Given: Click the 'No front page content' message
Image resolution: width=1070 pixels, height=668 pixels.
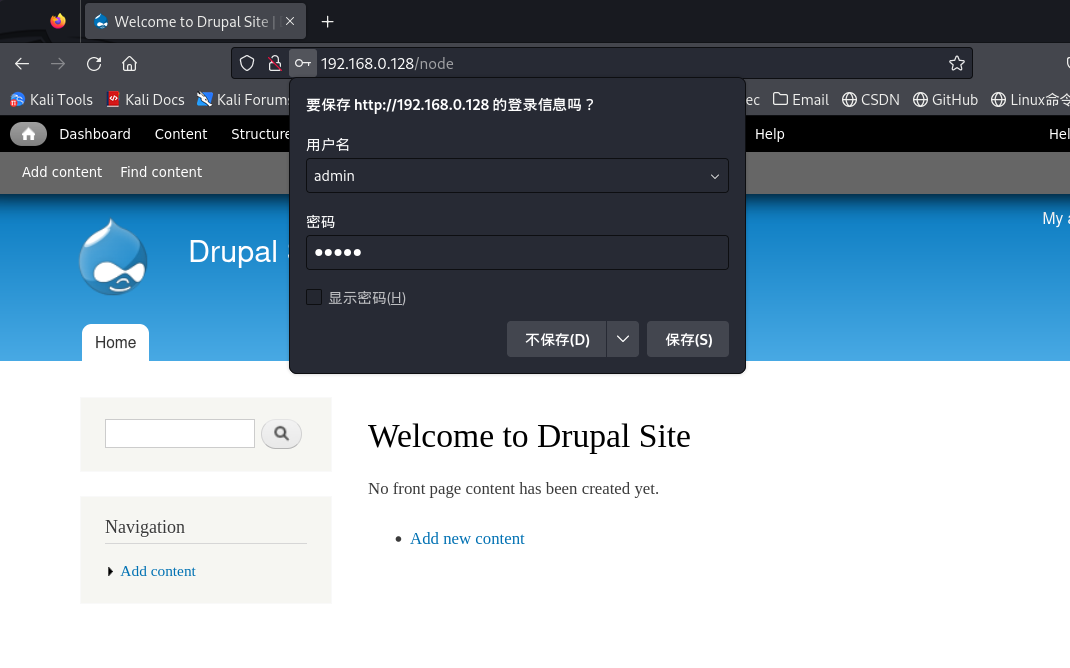Looking at the screenshot, I should click(513, 489).
